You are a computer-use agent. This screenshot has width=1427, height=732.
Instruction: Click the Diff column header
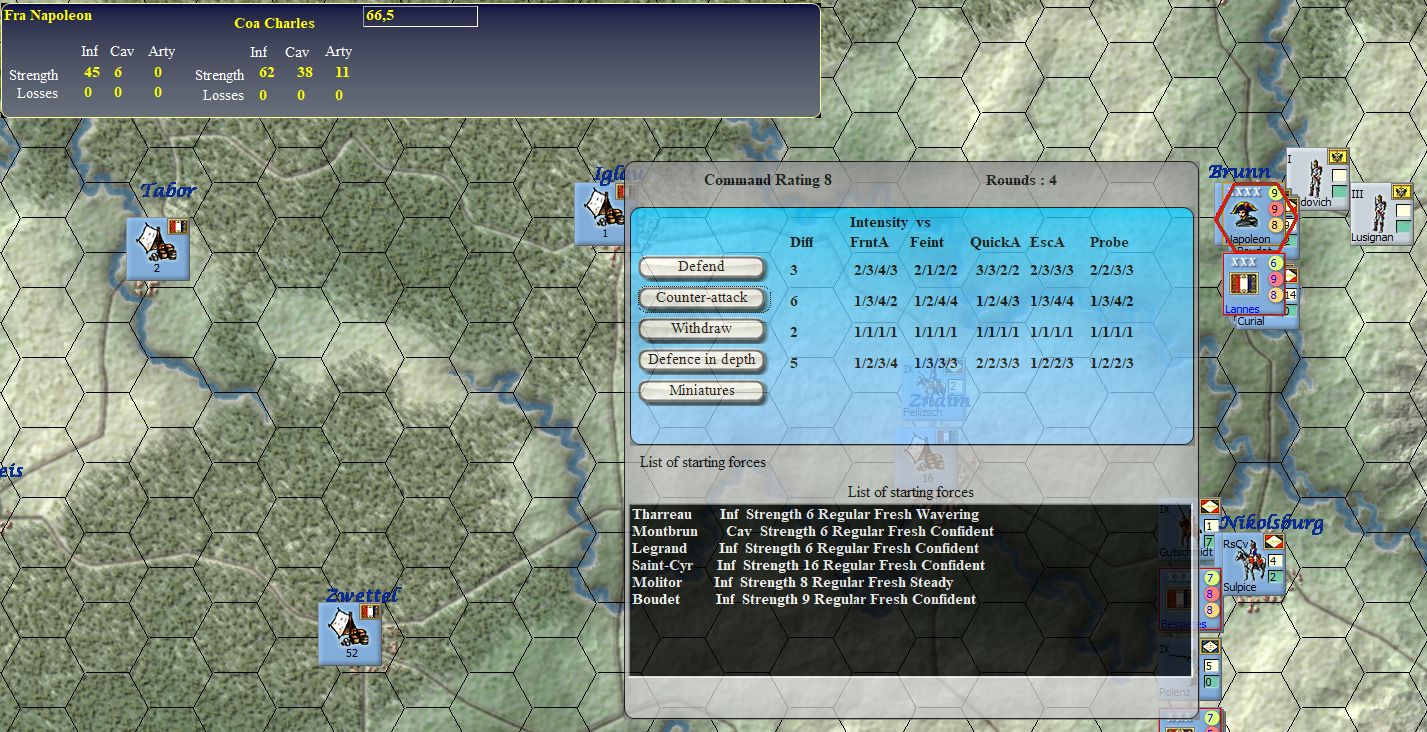pos(801,242)
